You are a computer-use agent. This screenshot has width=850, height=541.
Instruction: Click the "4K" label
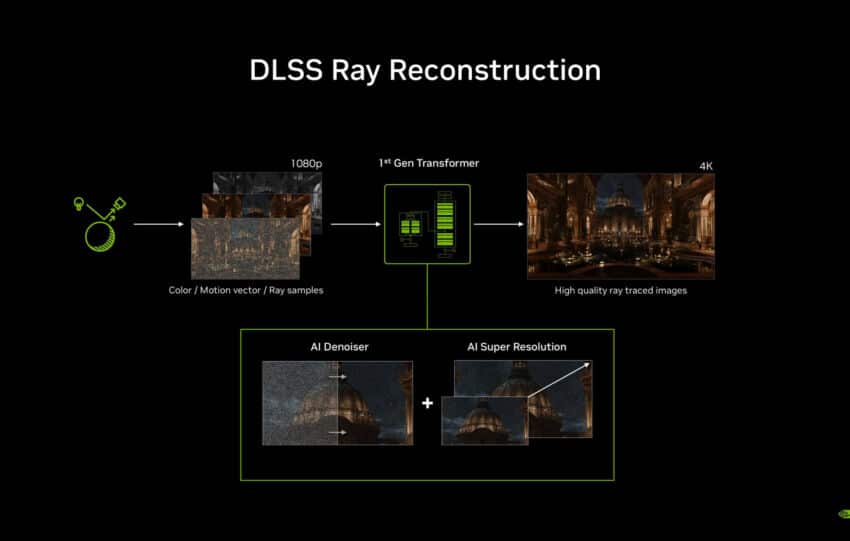[x=706, y=166]
